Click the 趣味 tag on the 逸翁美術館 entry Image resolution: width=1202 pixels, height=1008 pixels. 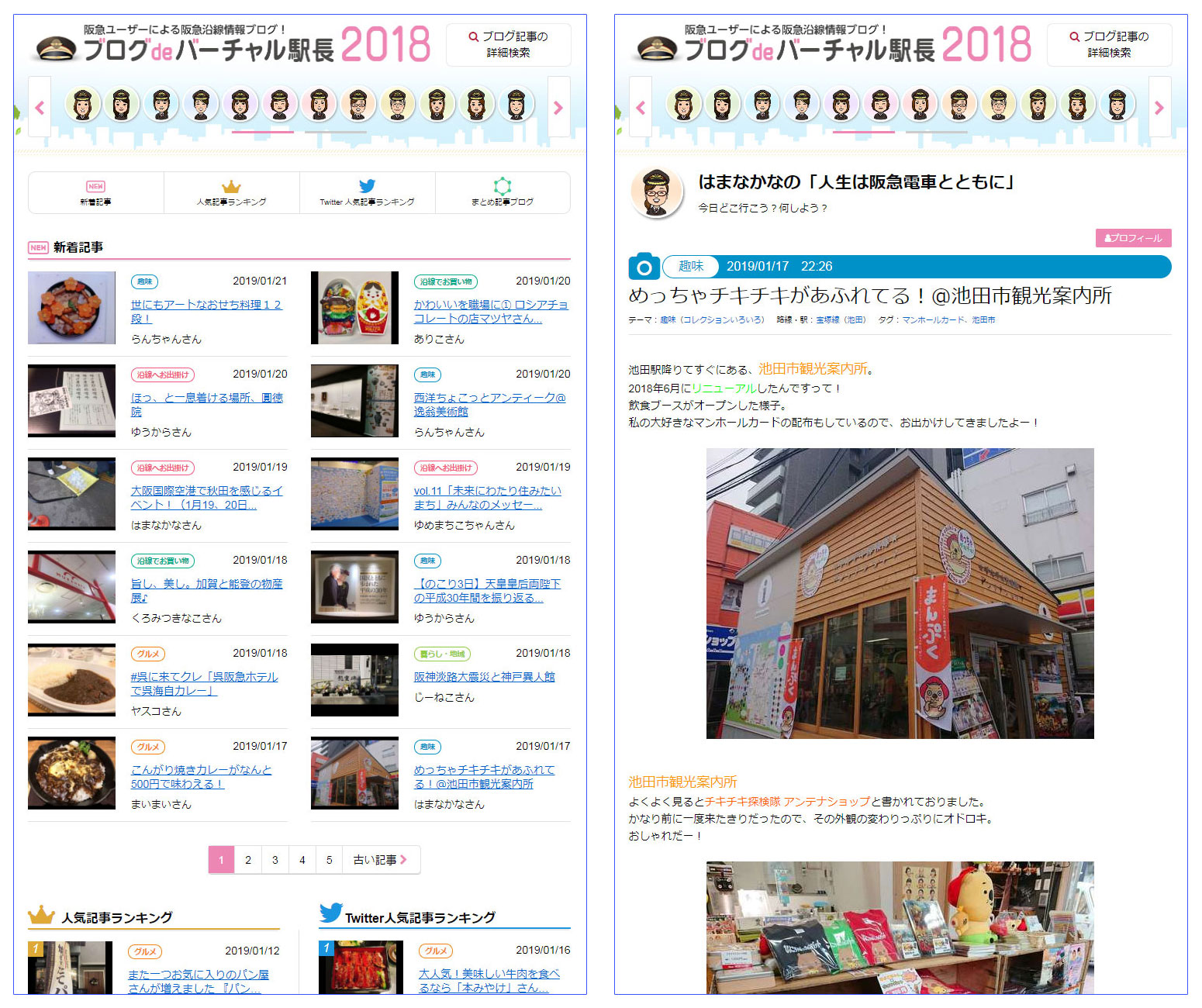point(427,375)
